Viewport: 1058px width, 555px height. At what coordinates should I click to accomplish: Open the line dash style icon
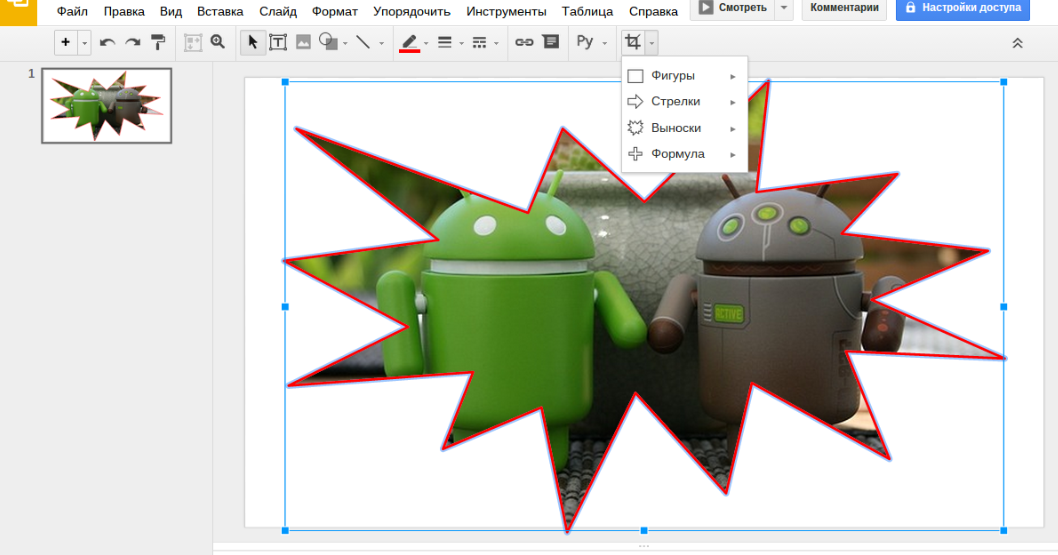479,42
